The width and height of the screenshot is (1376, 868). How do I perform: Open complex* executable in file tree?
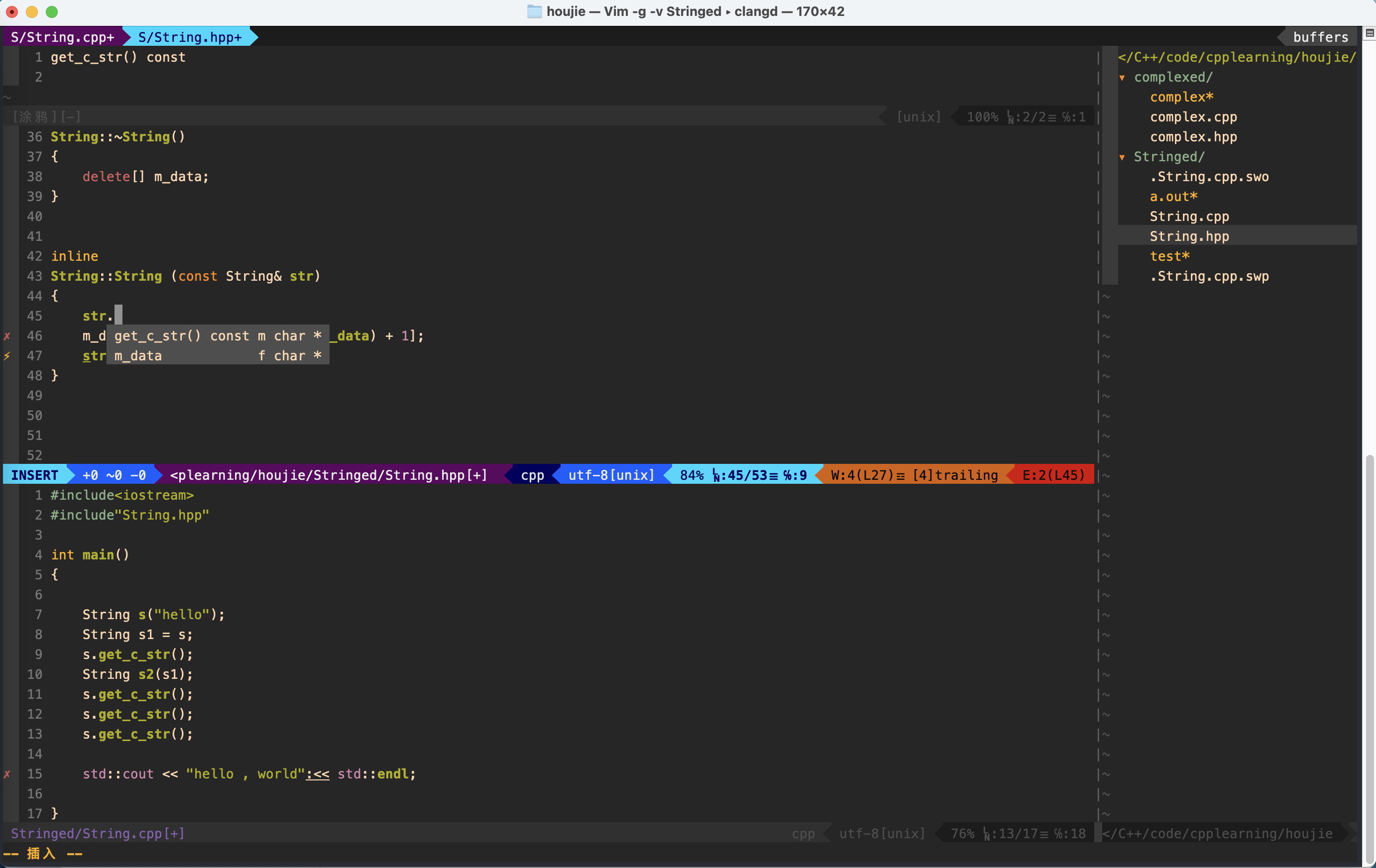tap(1182, 97)
